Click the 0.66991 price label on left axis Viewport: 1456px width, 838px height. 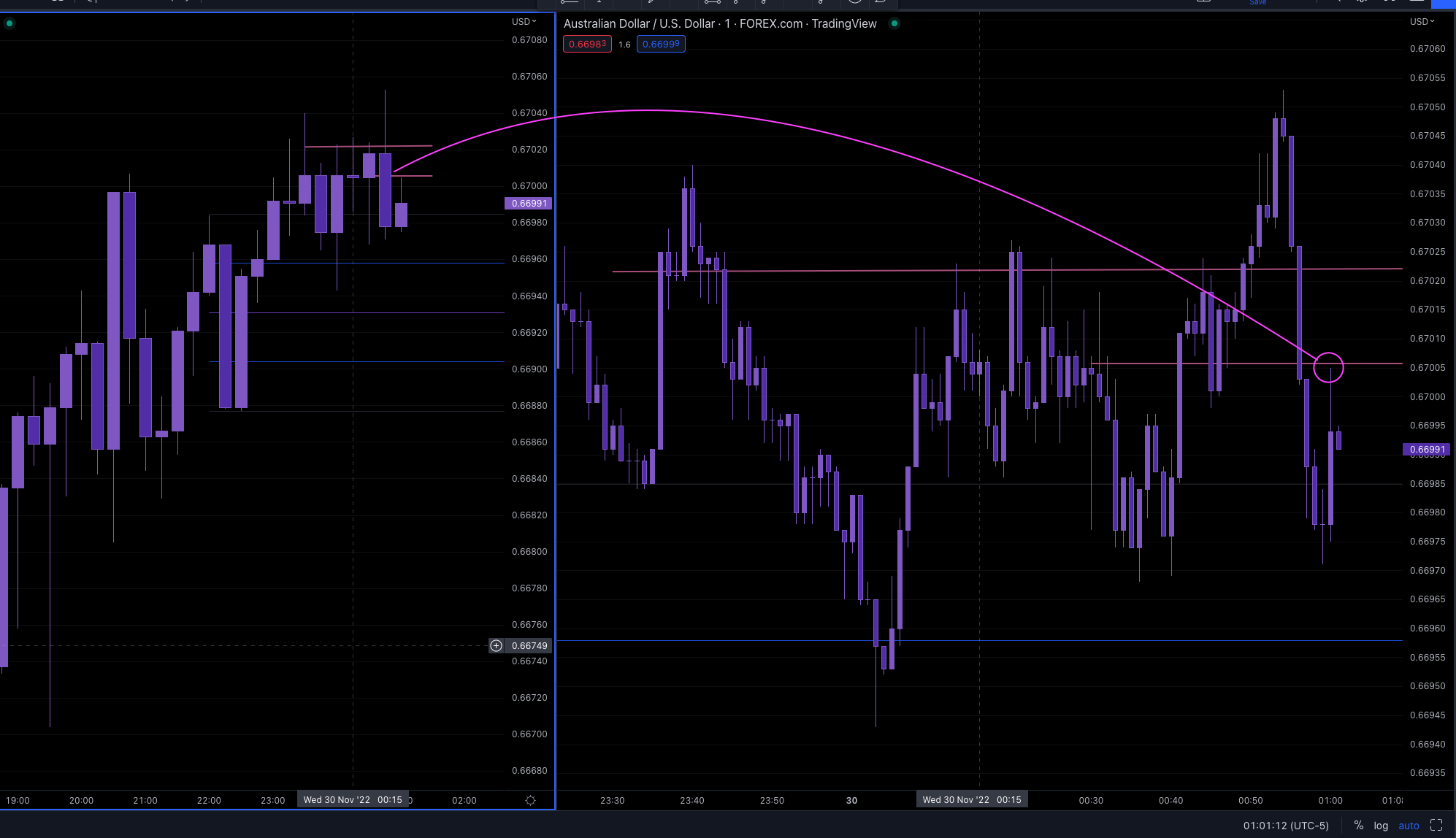[x=529, y=204]
